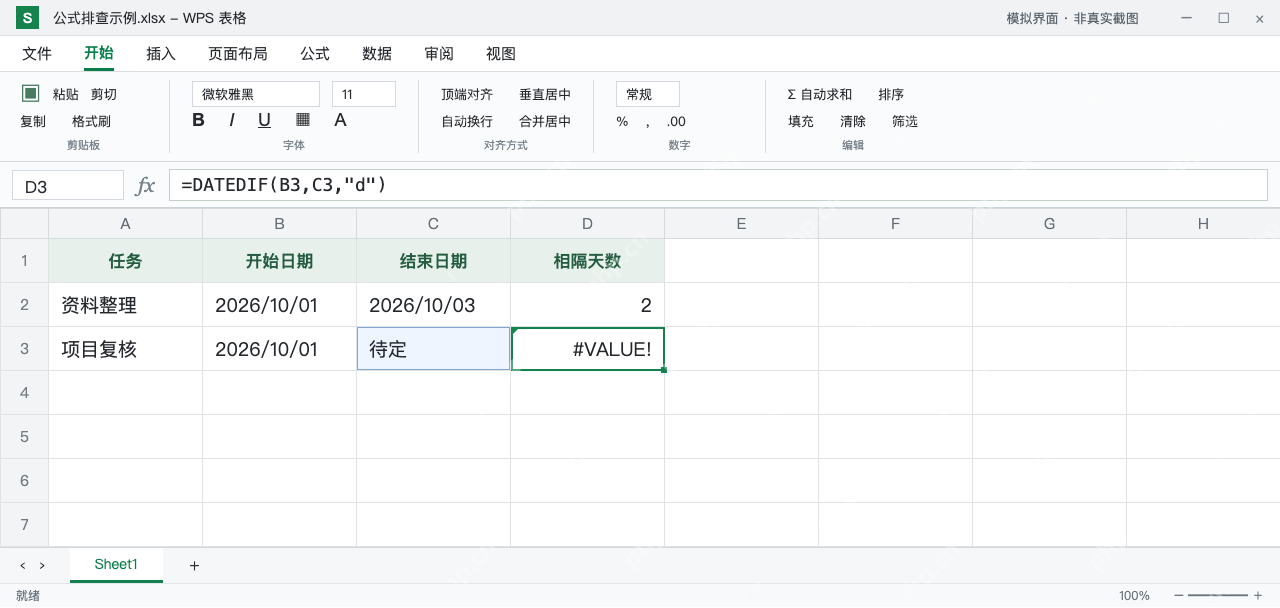Zoom in with the plus icon
Image resolution: width=1280 pixels, height=608 pixels.
coord(1258,596)
